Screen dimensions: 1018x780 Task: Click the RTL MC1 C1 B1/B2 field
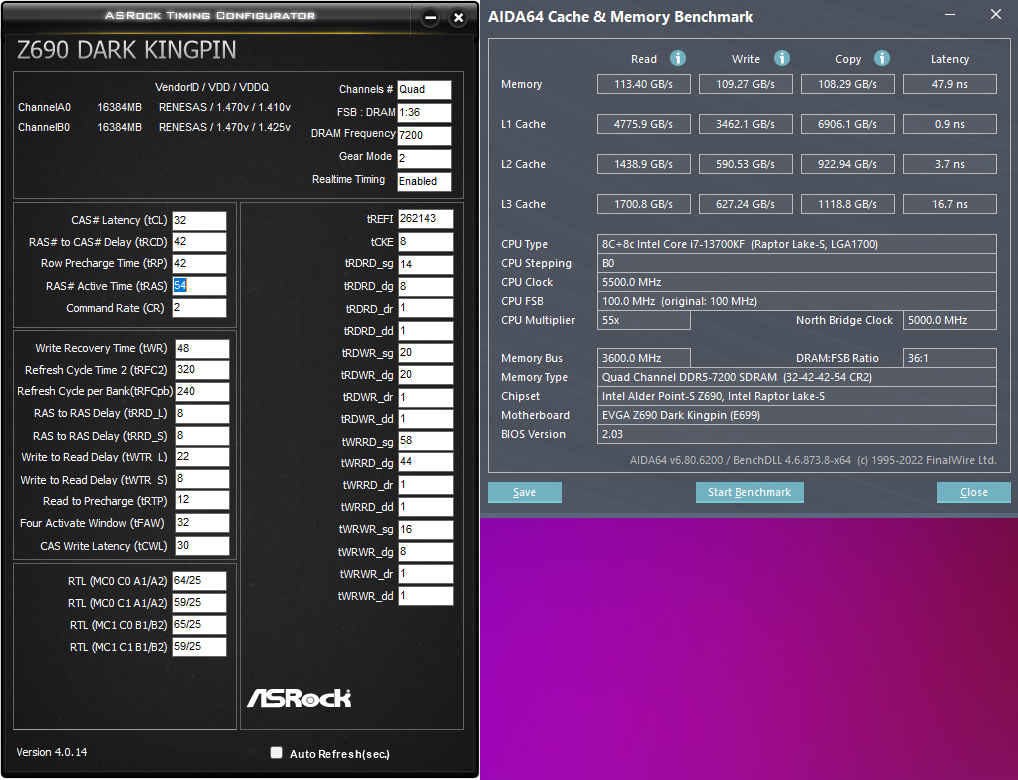[x=199, y=647]
